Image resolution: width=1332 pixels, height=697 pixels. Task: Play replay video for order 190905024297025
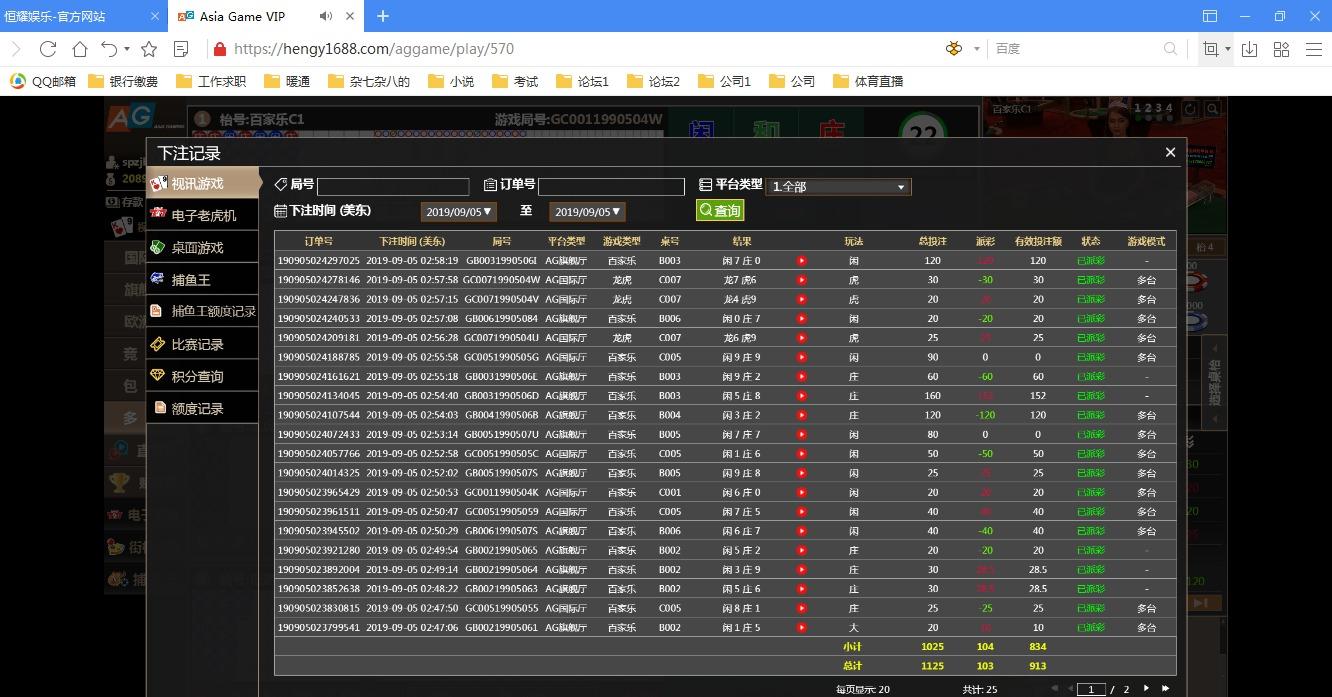(801, 261)
